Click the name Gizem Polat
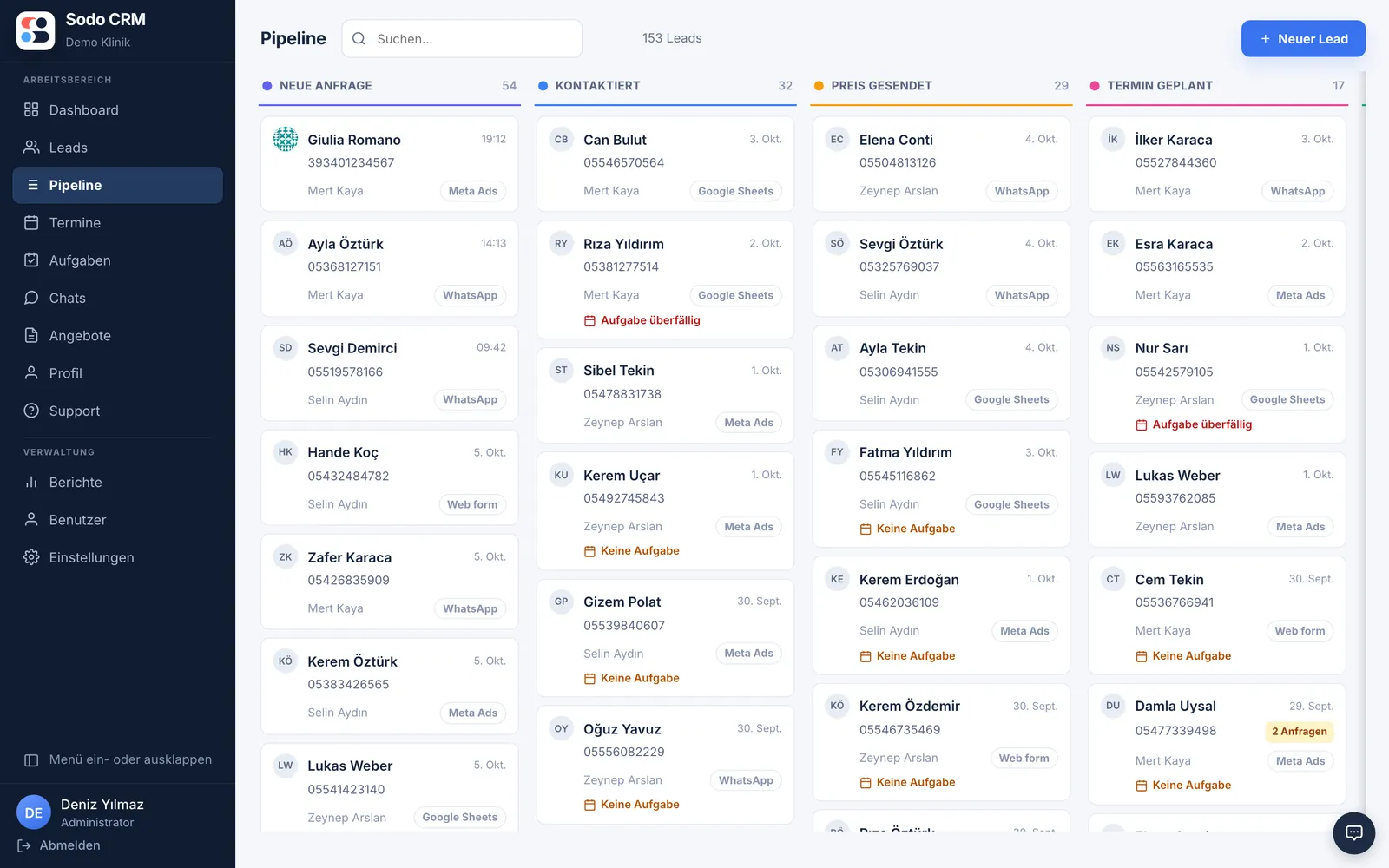 point(622,602)
